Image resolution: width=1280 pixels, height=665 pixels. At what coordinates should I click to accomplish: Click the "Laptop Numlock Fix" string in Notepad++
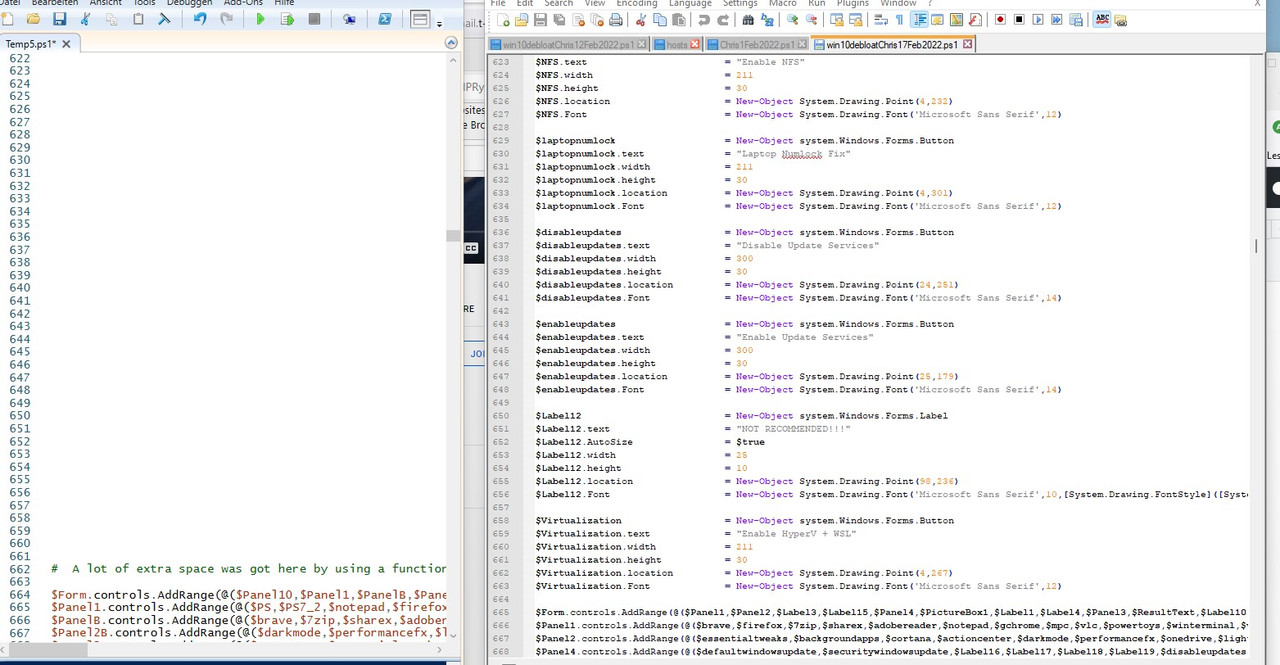793,154
